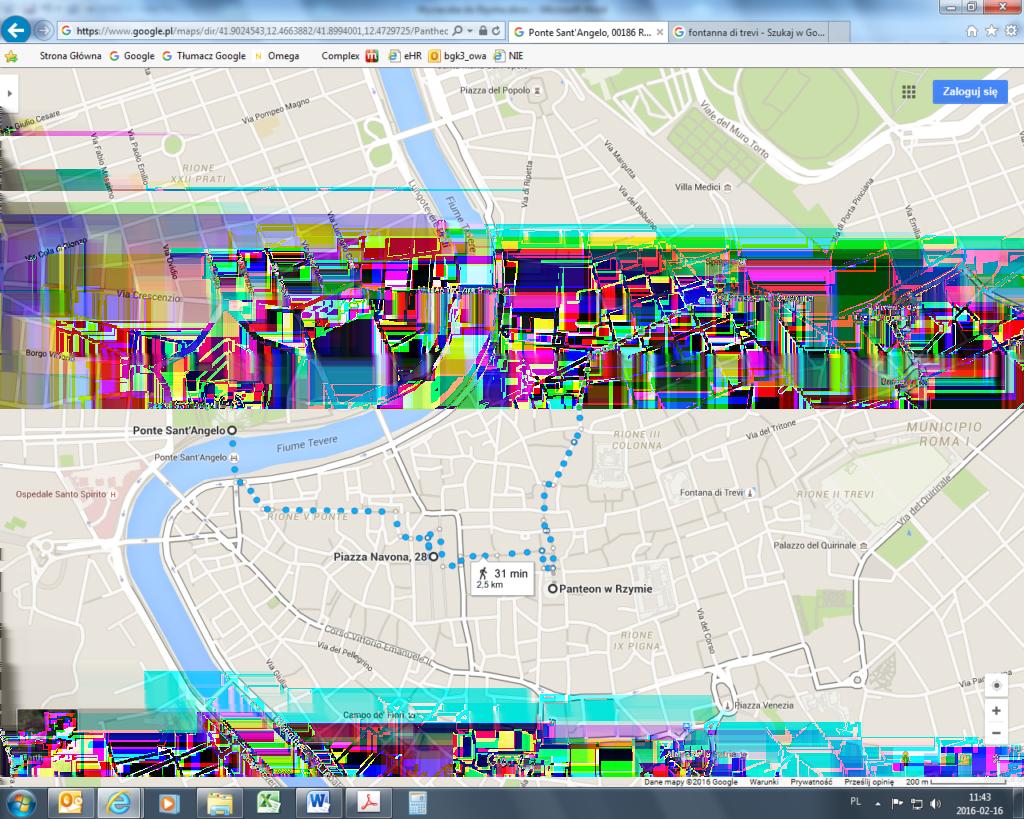Open Prywatność privacy link

(811, 782)
